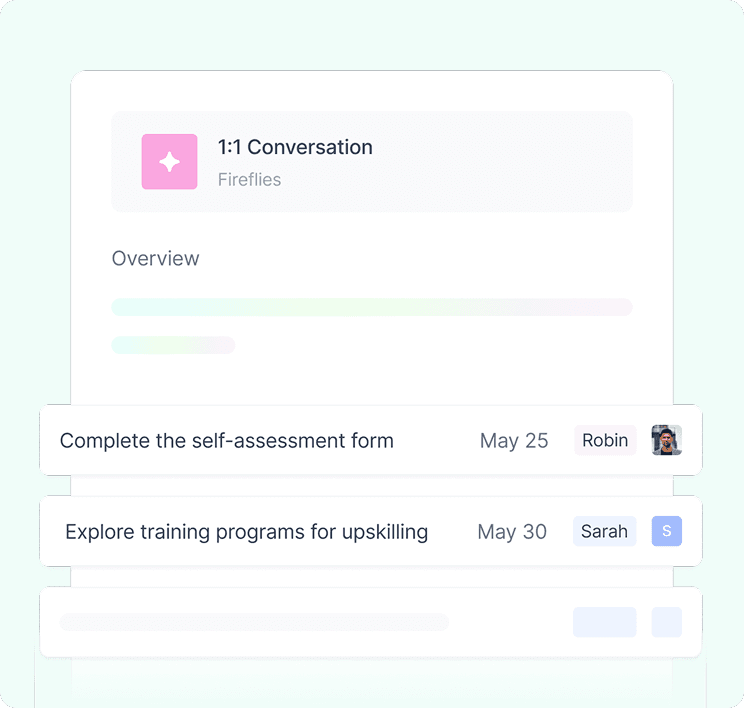Select the Fireflies subtitle text
Viewport: 744px width, 708px height.
coord(249,180)
